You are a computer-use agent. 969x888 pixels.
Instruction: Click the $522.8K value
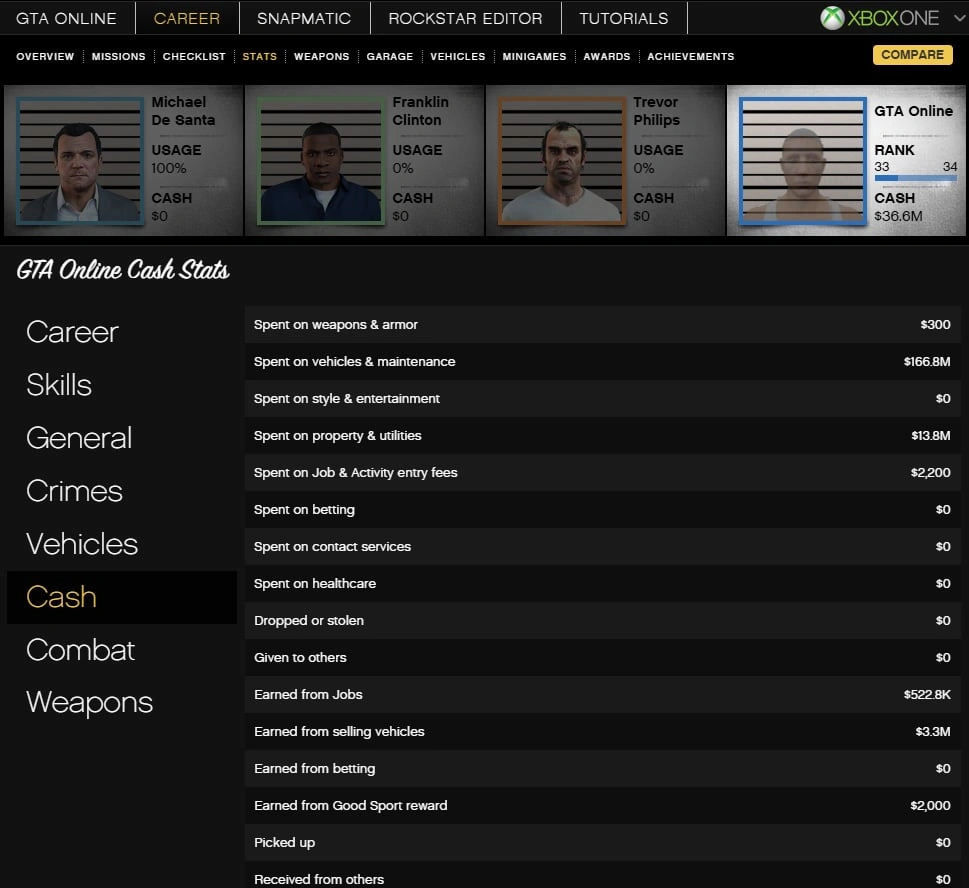click(x=927, y=695)
